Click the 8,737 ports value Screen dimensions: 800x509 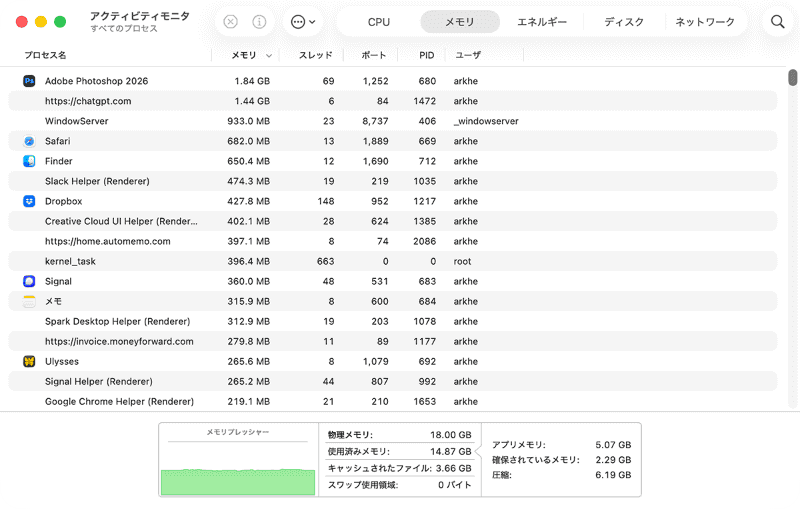coord(376,121)
